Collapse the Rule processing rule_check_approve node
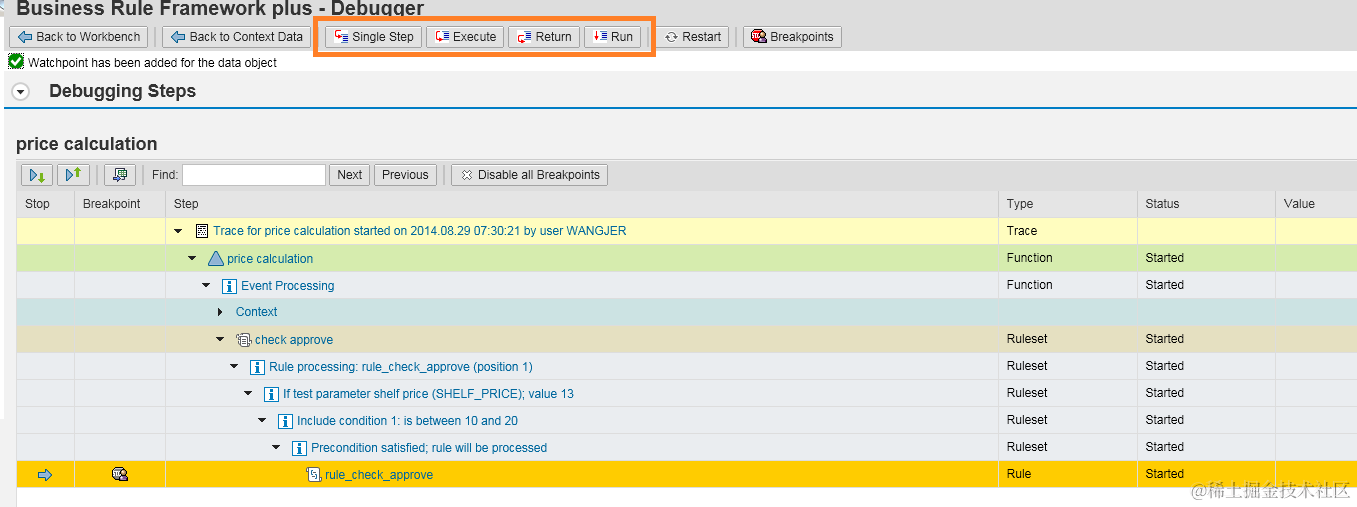The width and height of the screenshot is (1357, 507). (234, 367)
